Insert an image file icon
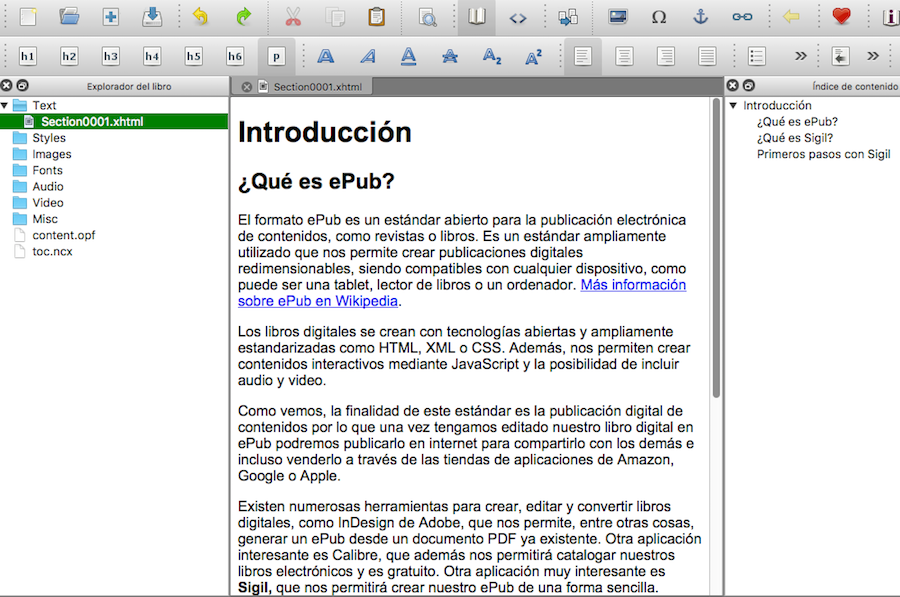 coord(618,17)
